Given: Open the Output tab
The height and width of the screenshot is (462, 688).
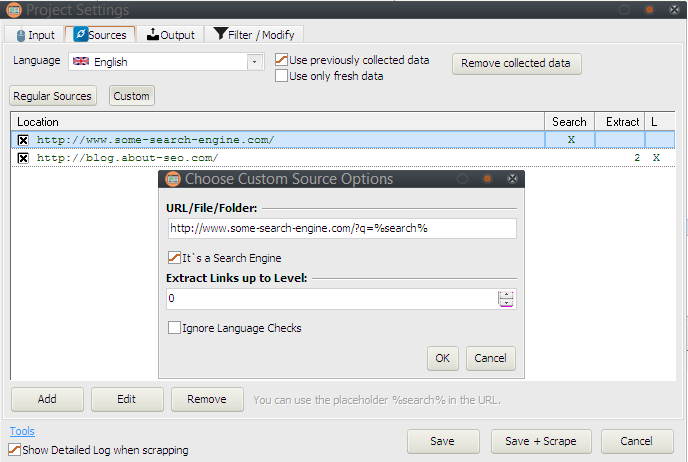Looking at the screenshot, I should 171,35.
